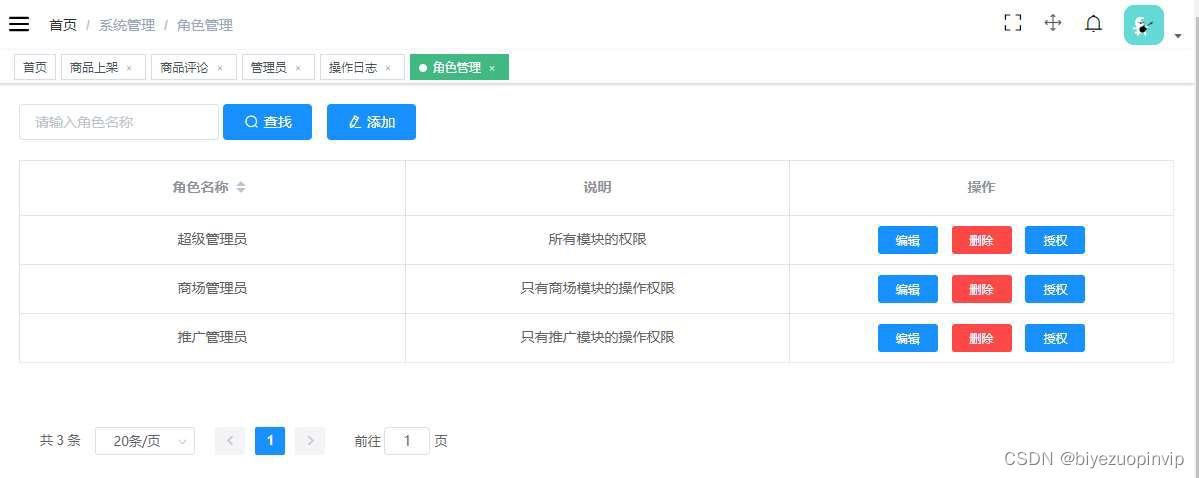Close the 操作日志 tab with its x
Viewport: 1199px width, 478px height.
click(x=388, y=68)
